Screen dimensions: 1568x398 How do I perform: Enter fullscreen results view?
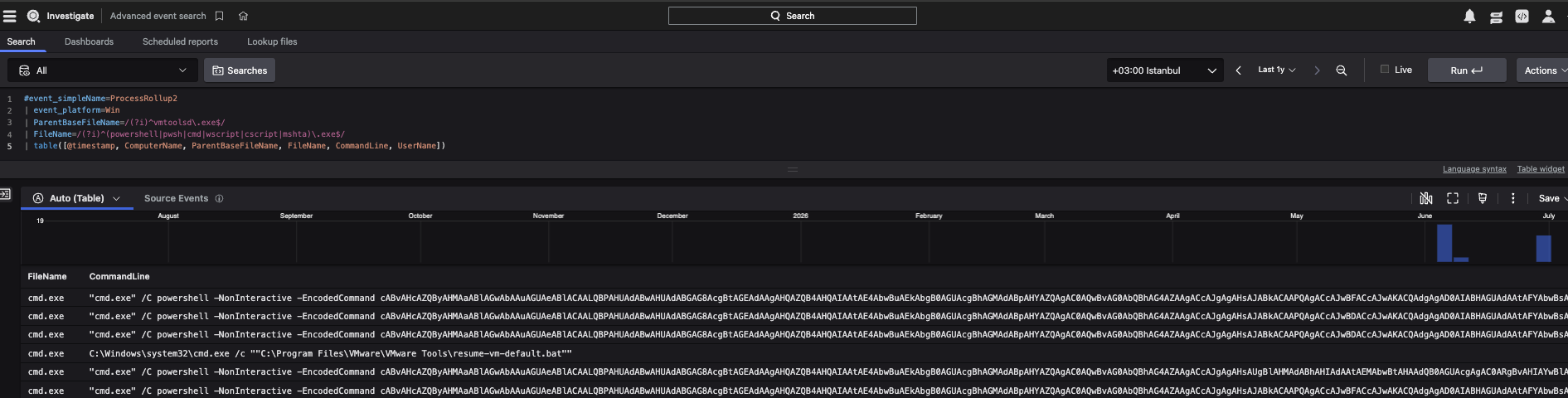point(1453,198)
